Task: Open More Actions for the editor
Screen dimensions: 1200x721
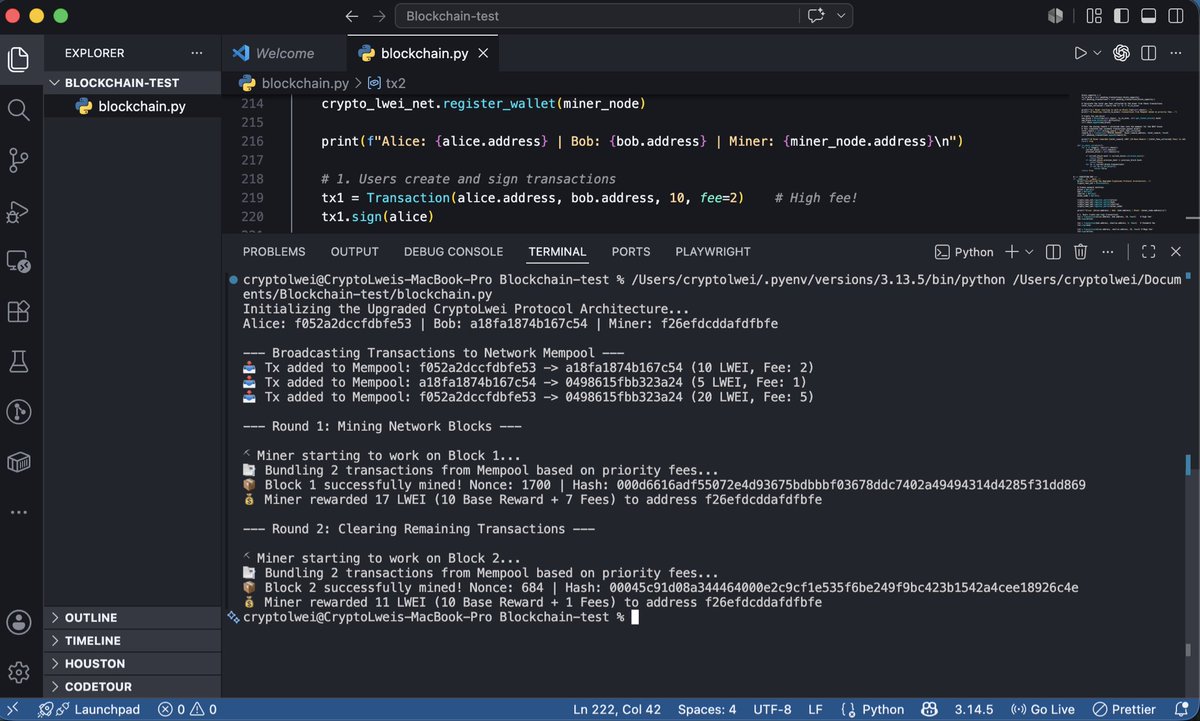Action: [x=1178, y=53]
